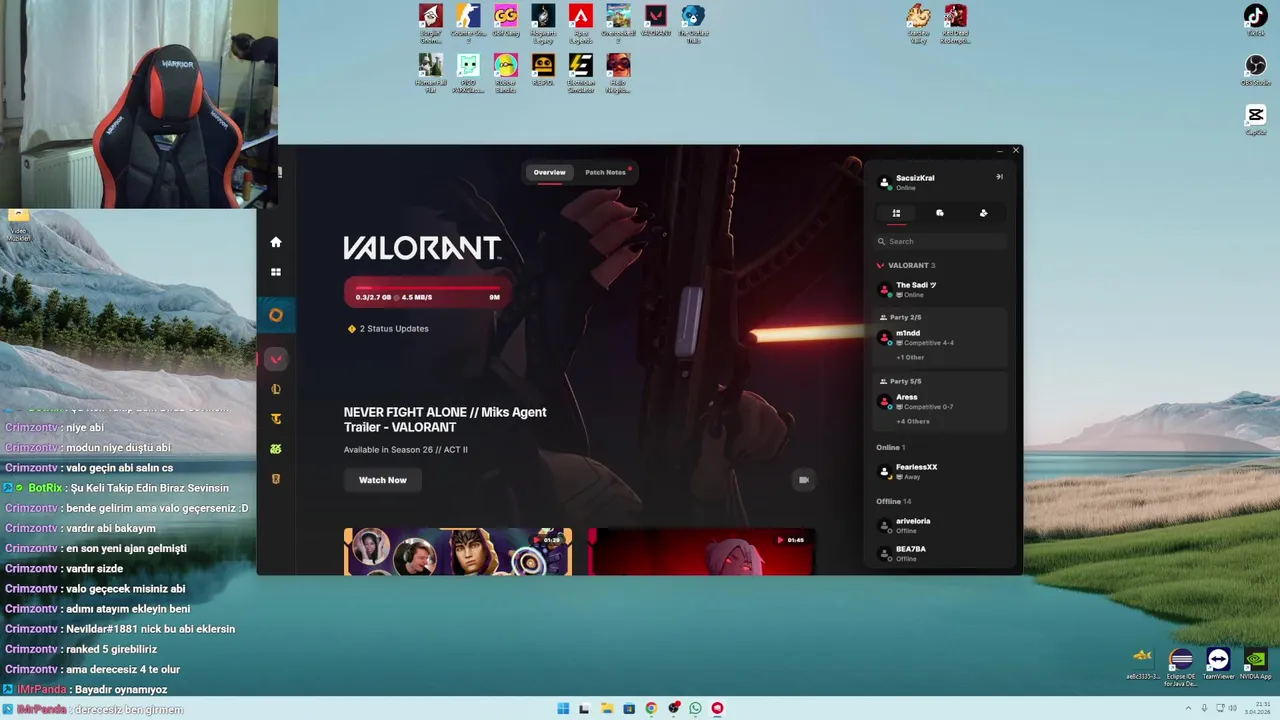This screenshot has width=1280, height=720.
Task: Click the Watch Now button
Action: tap(383, 480)
